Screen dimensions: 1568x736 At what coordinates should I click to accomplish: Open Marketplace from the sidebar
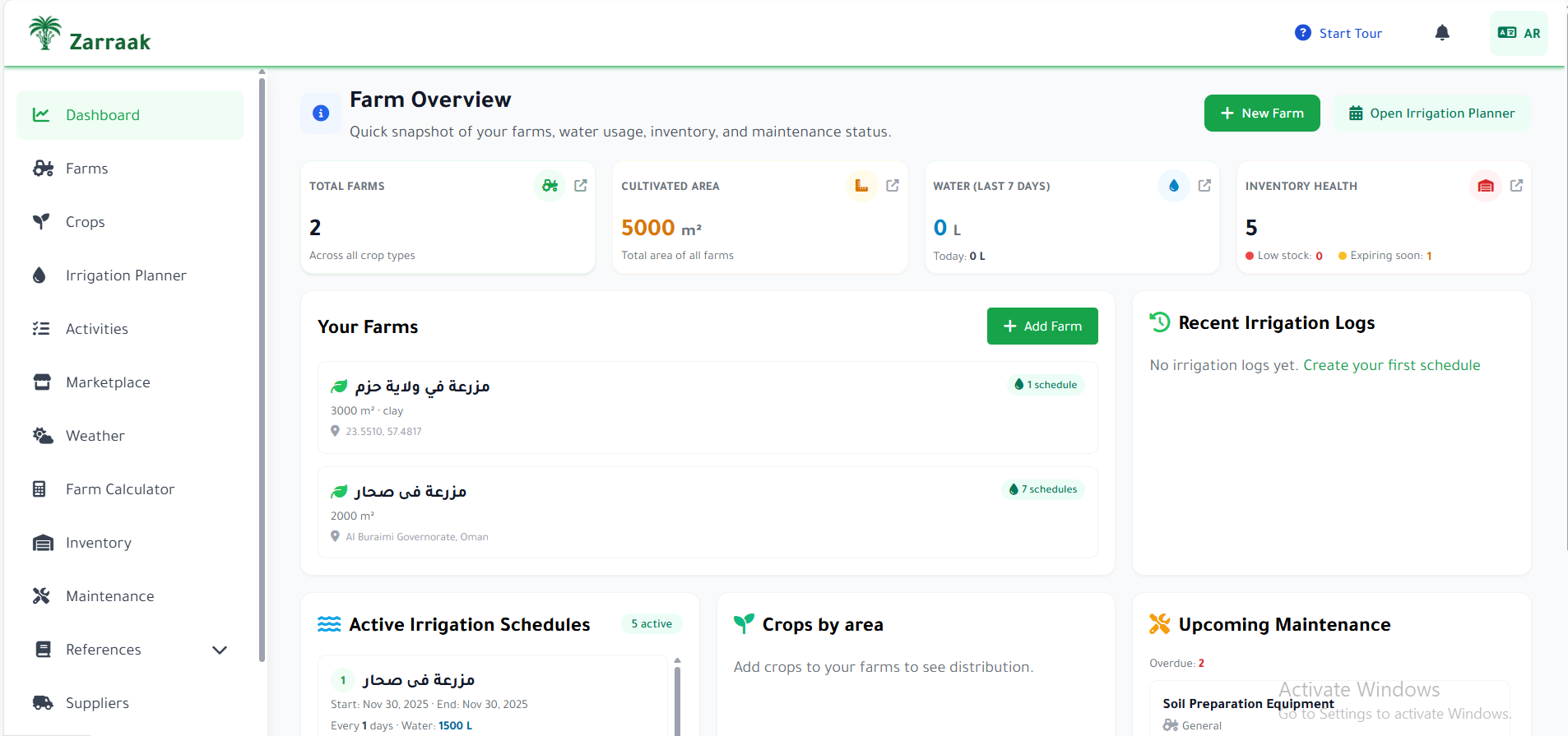tap(131, 382)
